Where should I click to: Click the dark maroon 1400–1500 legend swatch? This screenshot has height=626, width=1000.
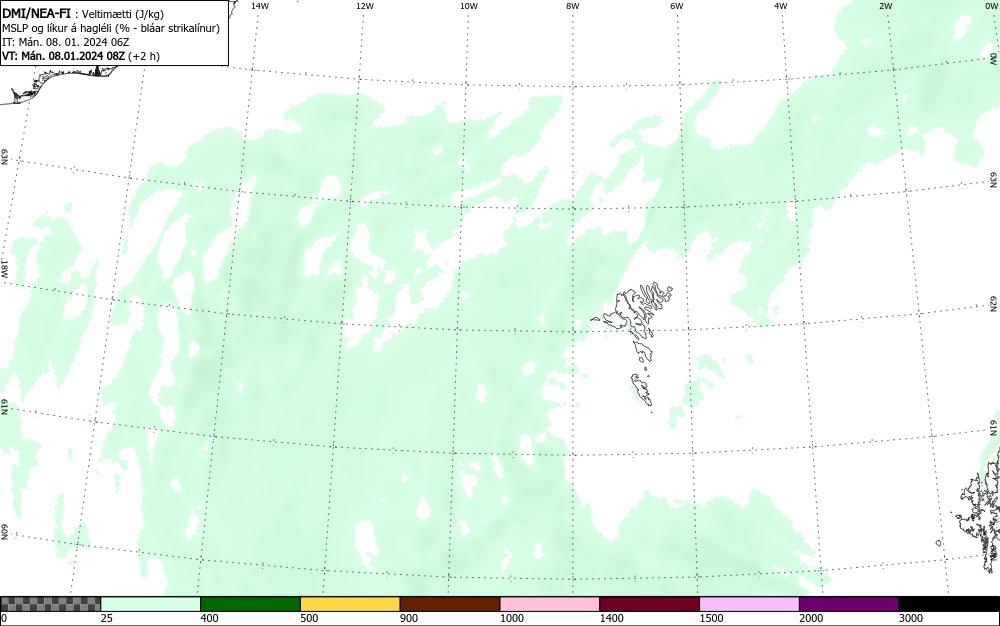click(649, 604)
